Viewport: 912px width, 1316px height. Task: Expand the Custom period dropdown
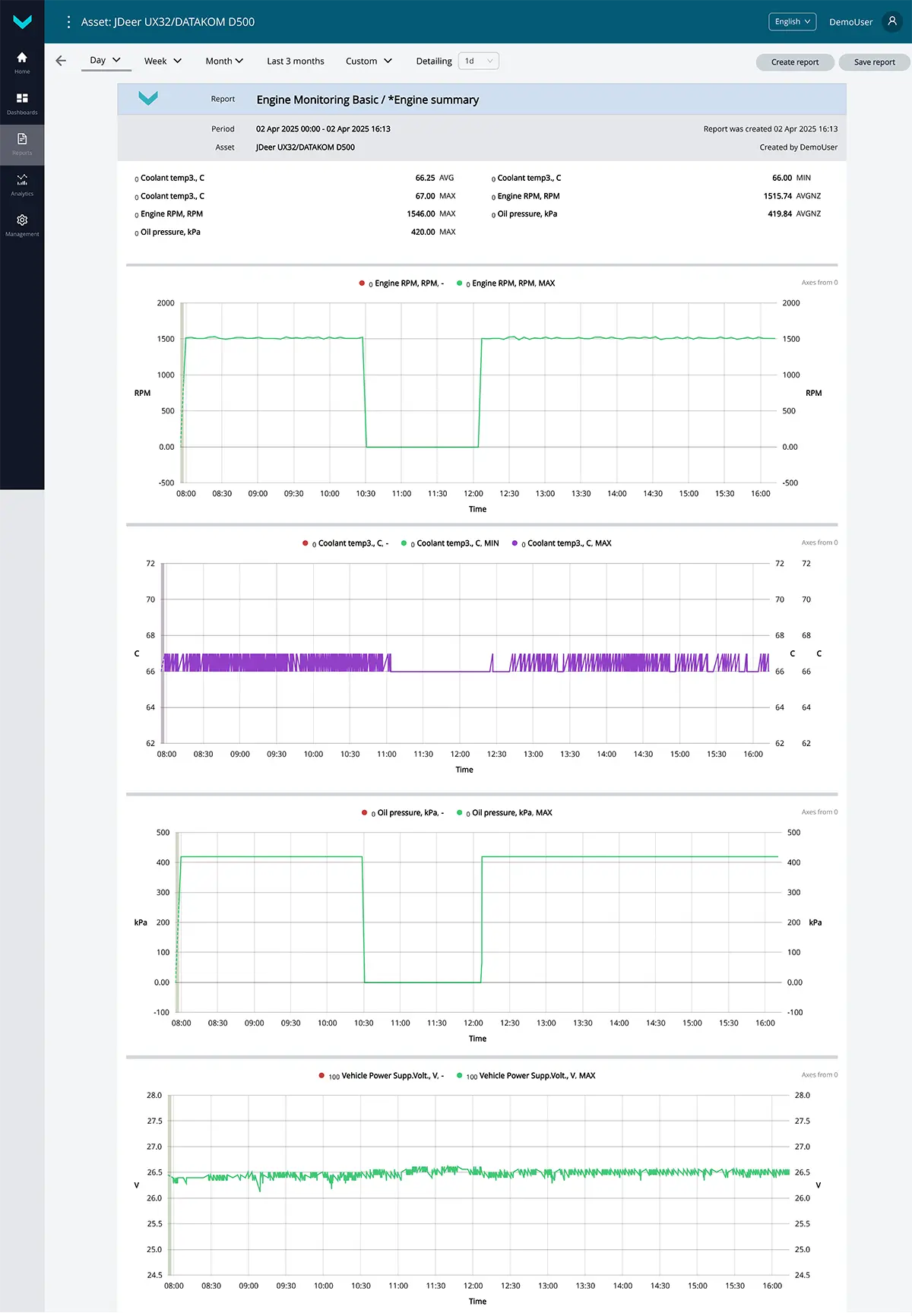(369, 61)
